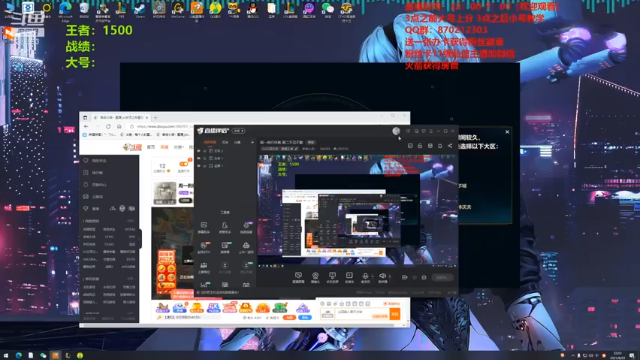Click start streaming button at bottom right
640x360 pixels.
pyautogui.click(x=442, y=278)
